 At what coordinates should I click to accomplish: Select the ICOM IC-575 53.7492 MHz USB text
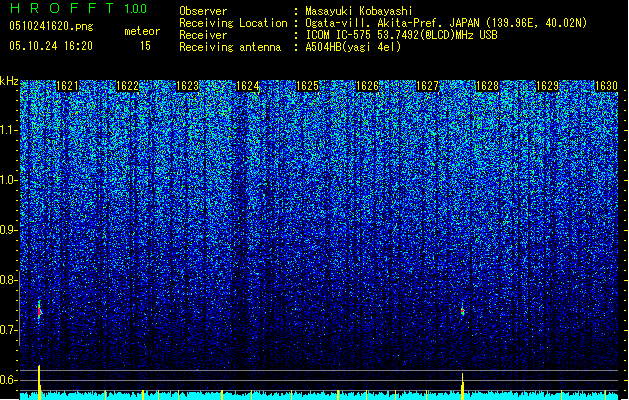click(401, 35)
